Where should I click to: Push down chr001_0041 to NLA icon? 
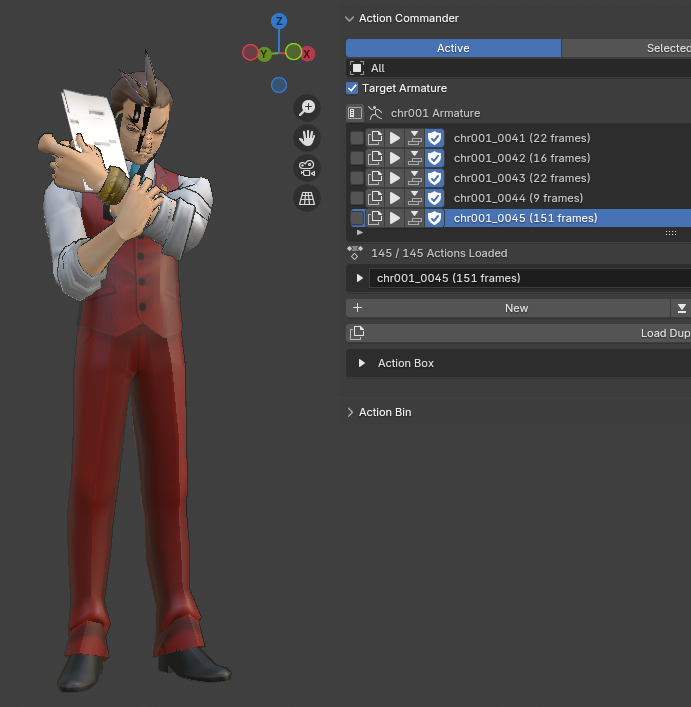[415, 138]
